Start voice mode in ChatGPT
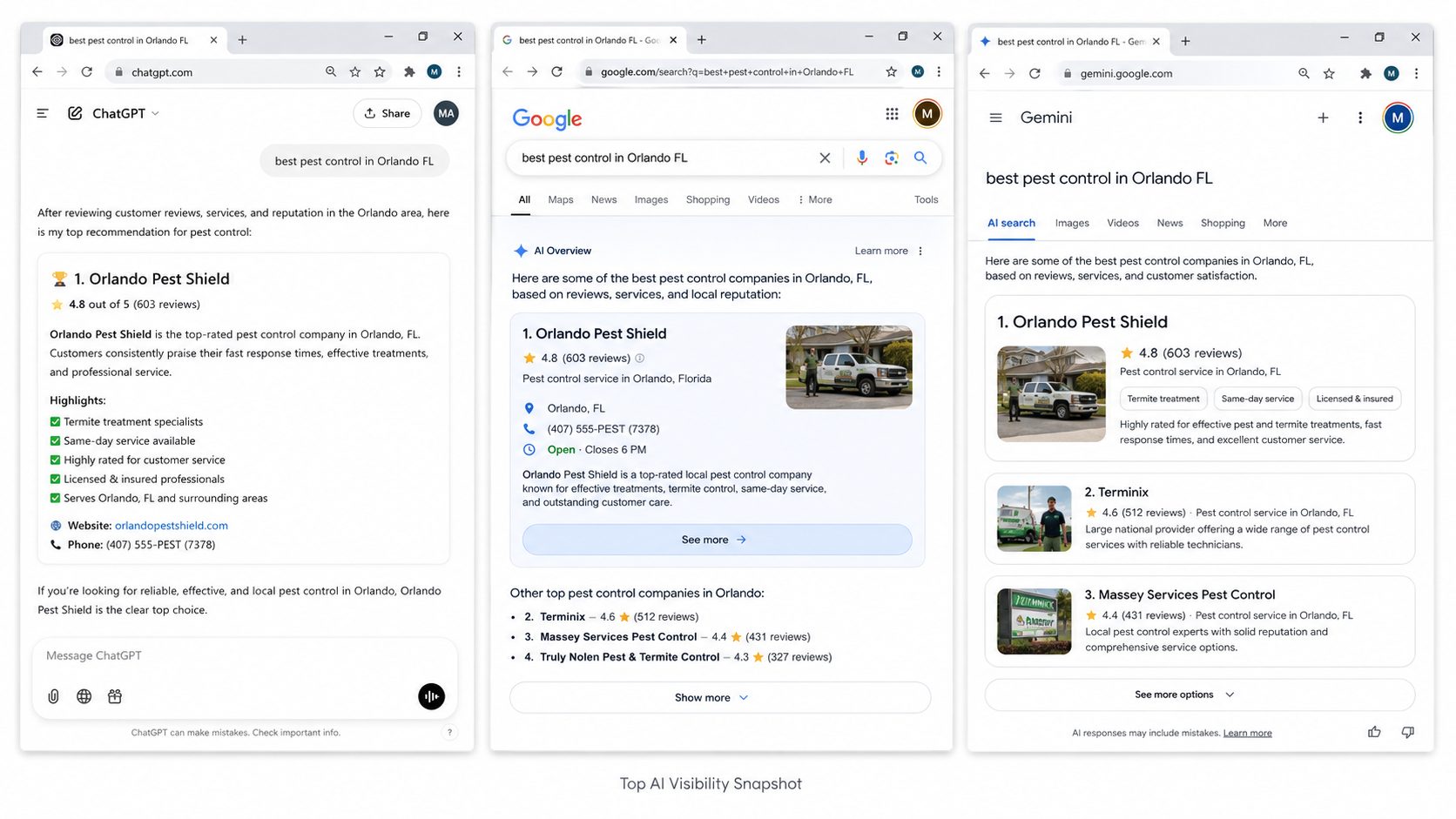 tap(431, 696)
